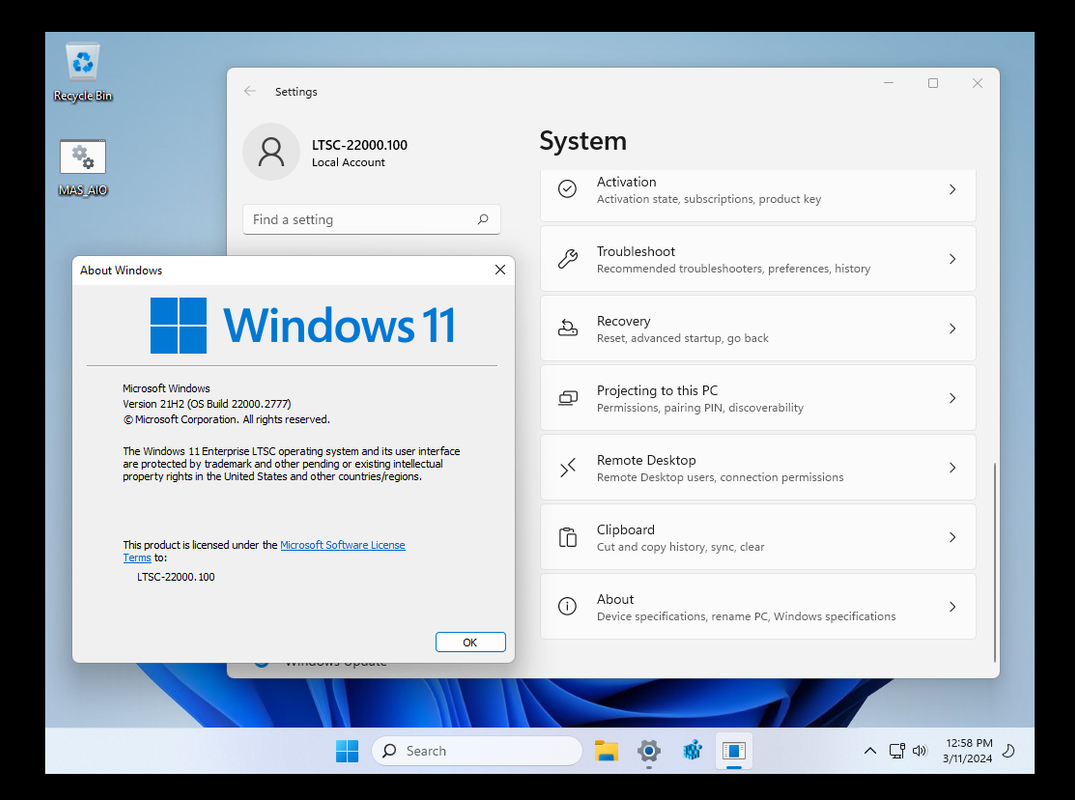Screen dimensions: 1075x800
Task: Click the network tray icon
Action: pos(897,751)
